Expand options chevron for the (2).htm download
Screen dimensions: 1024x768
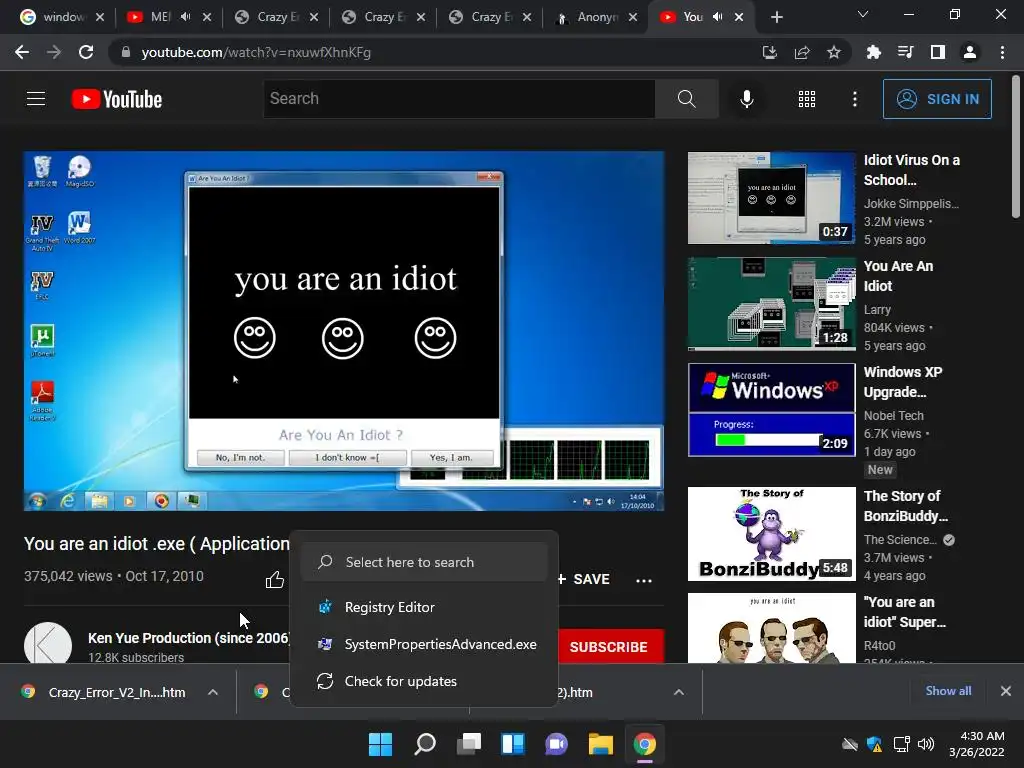[679, 692]
